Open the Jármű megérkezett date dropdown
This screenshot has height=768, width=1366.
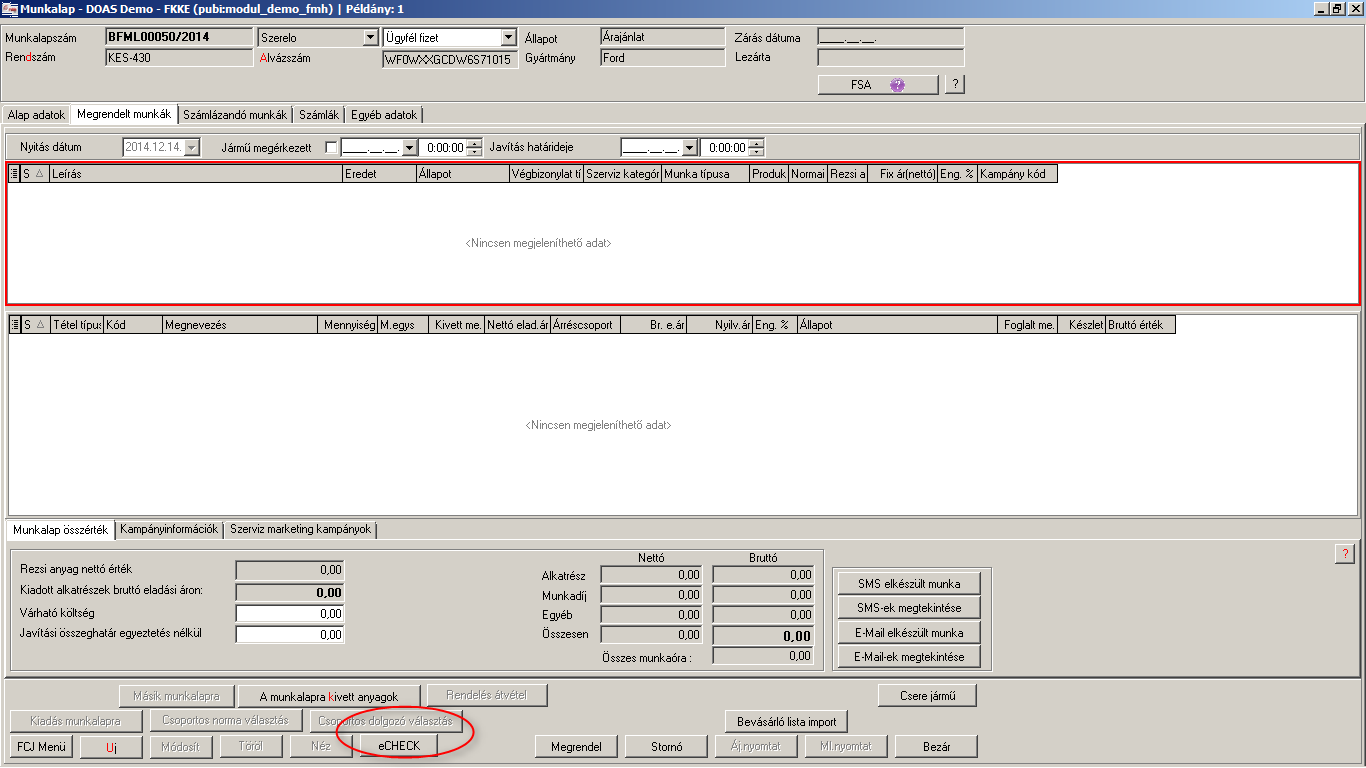pyautogui.click(x=409, y=148)
